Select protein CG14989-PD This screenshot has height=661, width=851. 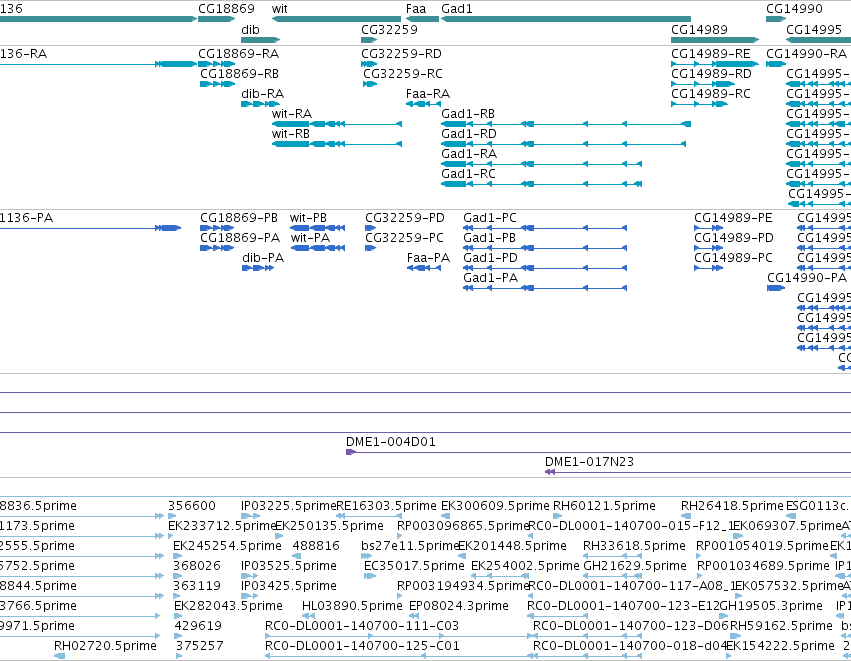709,248
